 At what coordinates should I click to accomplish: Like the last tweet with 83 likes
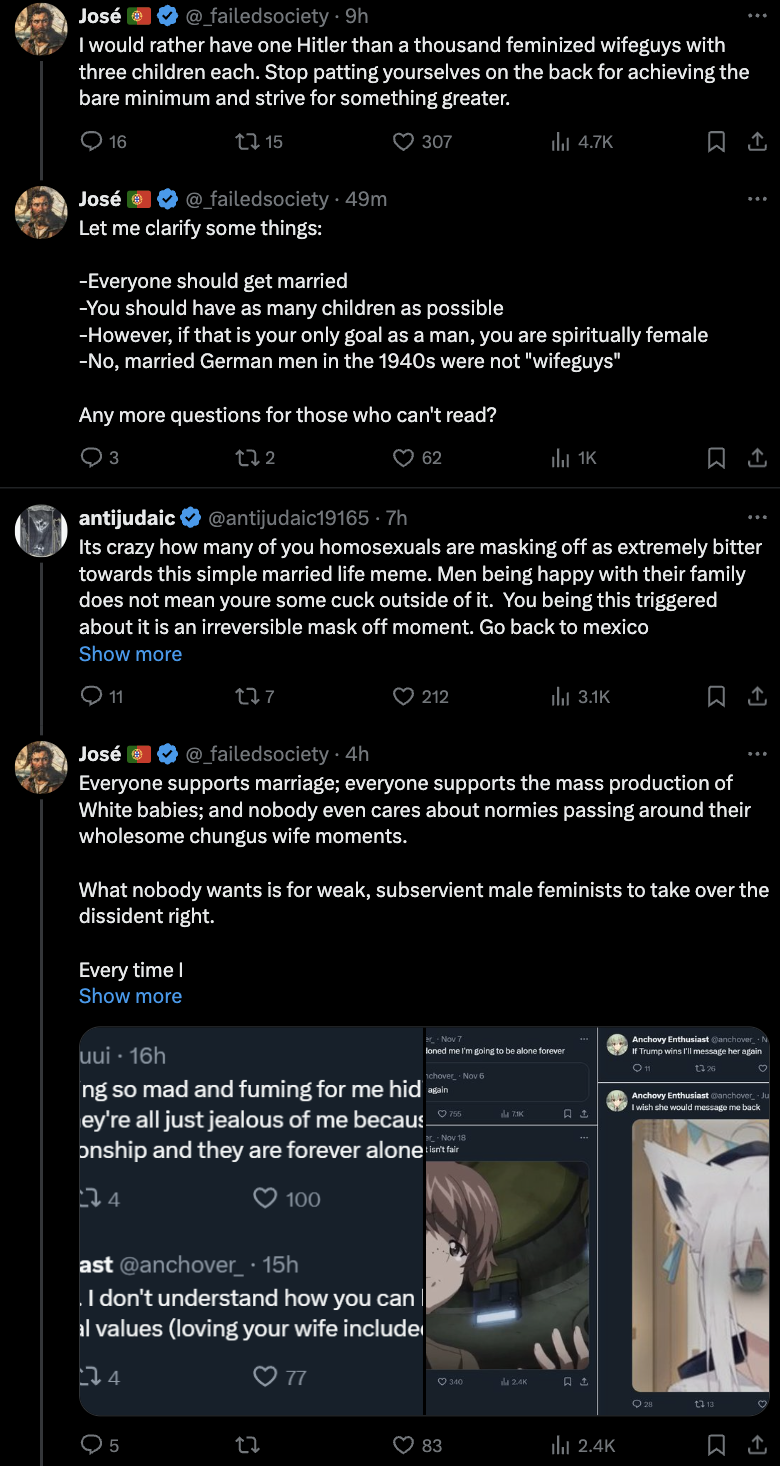[403, 1445]
